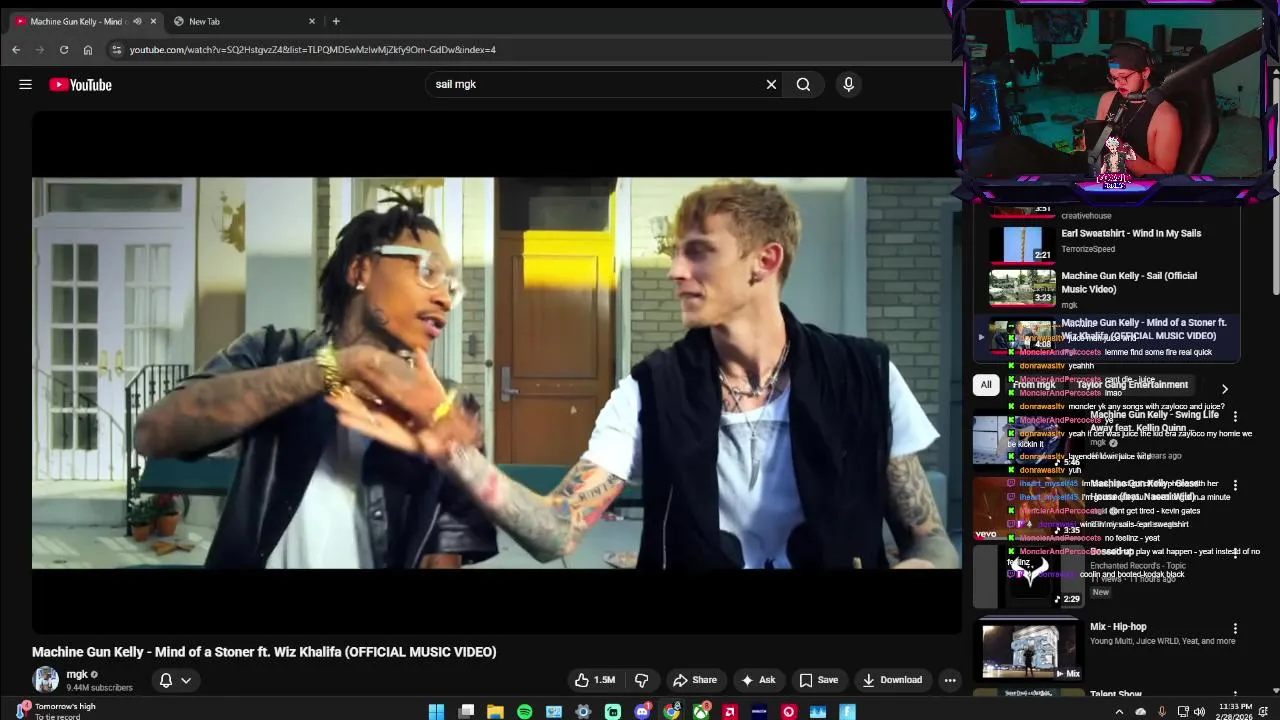Open notification bell dropdown for mgk
The image size is (1280, 720).
pos(175,680)
